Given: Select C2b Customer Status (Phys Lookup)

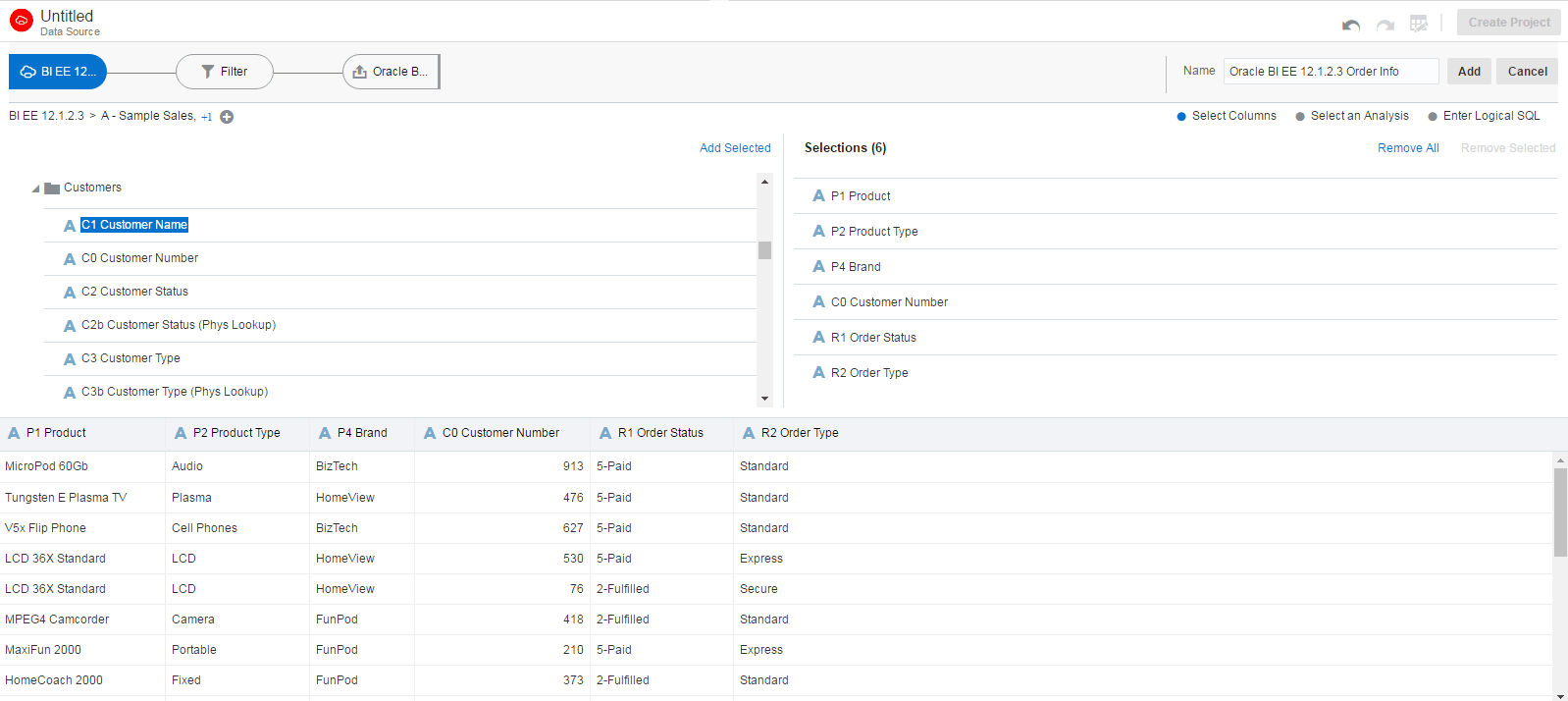Looking at the screenshot, I should [x=179, y=325].
